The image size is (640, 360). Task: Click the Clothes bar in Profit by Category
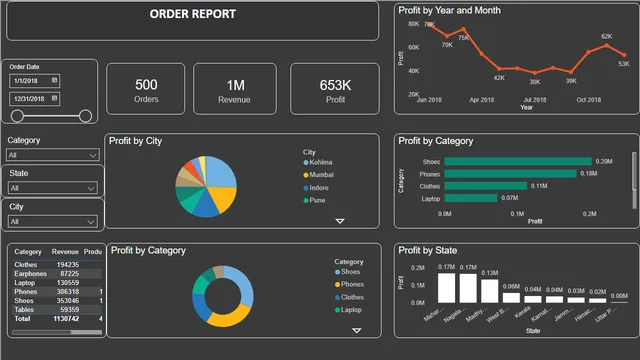[486, 186]
